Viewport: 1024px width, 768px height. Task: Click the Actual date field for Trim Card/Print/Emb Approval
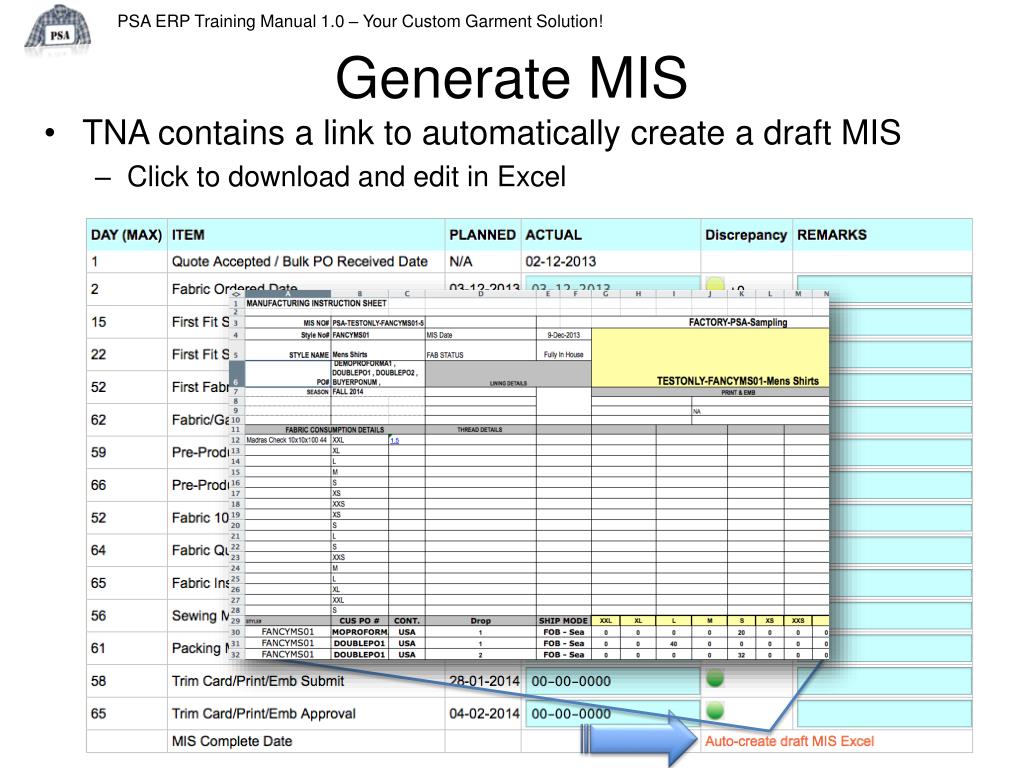613,714
